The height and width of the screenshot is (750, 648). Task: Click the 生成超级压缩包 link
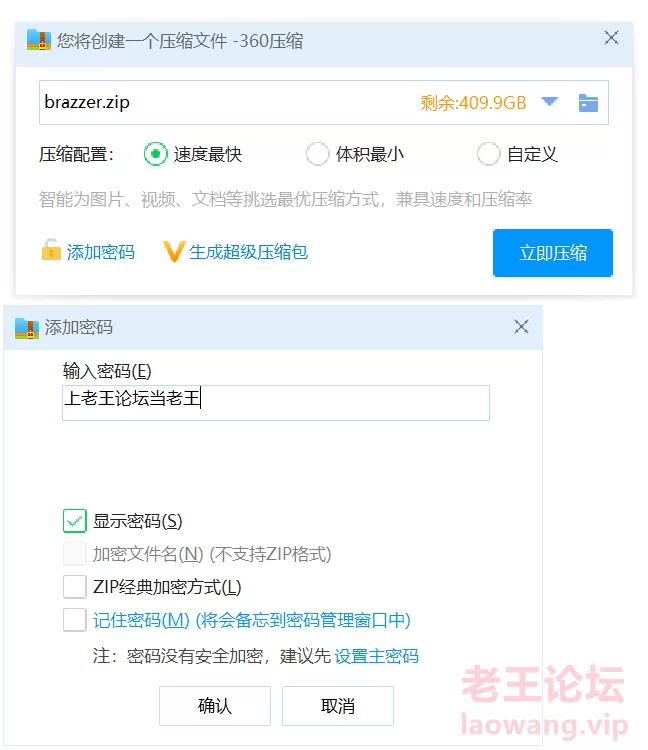[249, 252]
